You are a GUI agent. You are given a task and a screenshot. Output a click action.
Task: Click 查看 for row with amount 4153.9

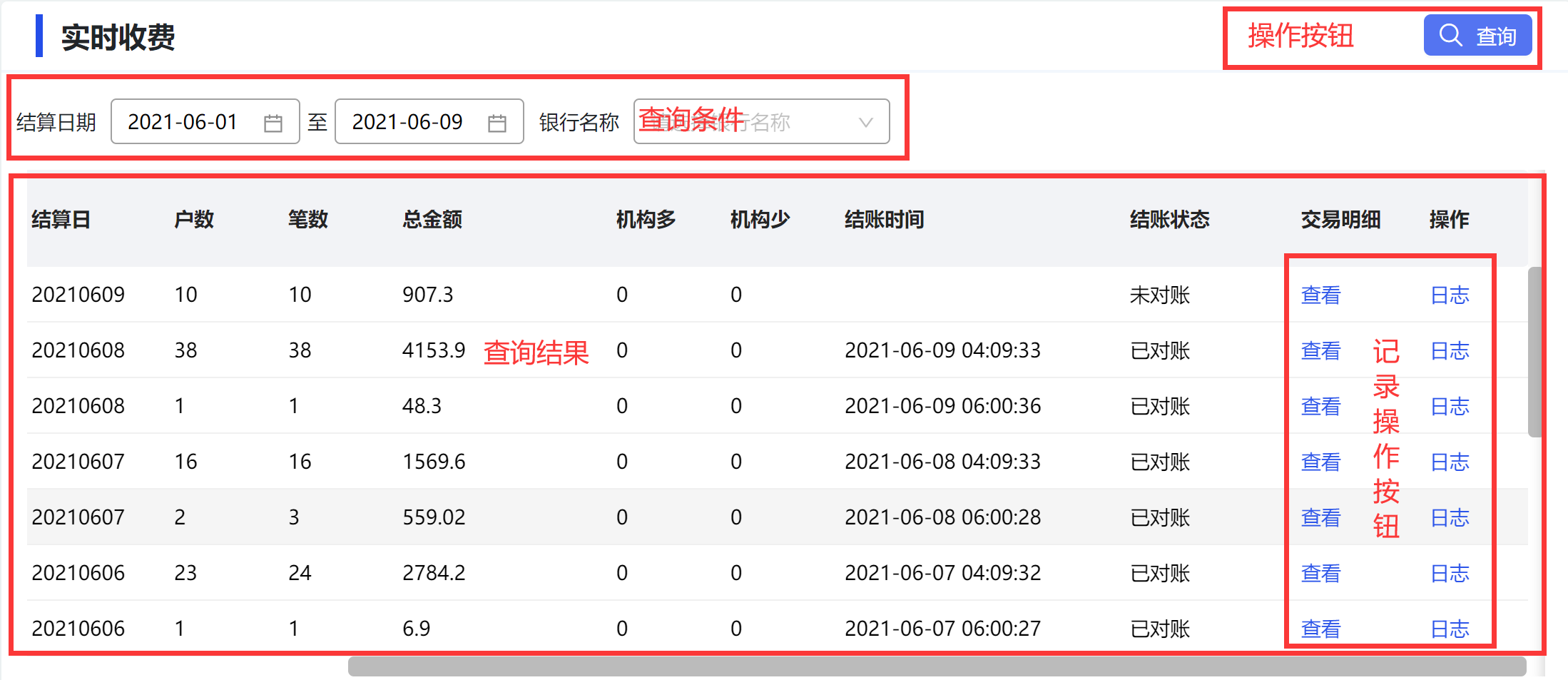tap(1320, 350)
